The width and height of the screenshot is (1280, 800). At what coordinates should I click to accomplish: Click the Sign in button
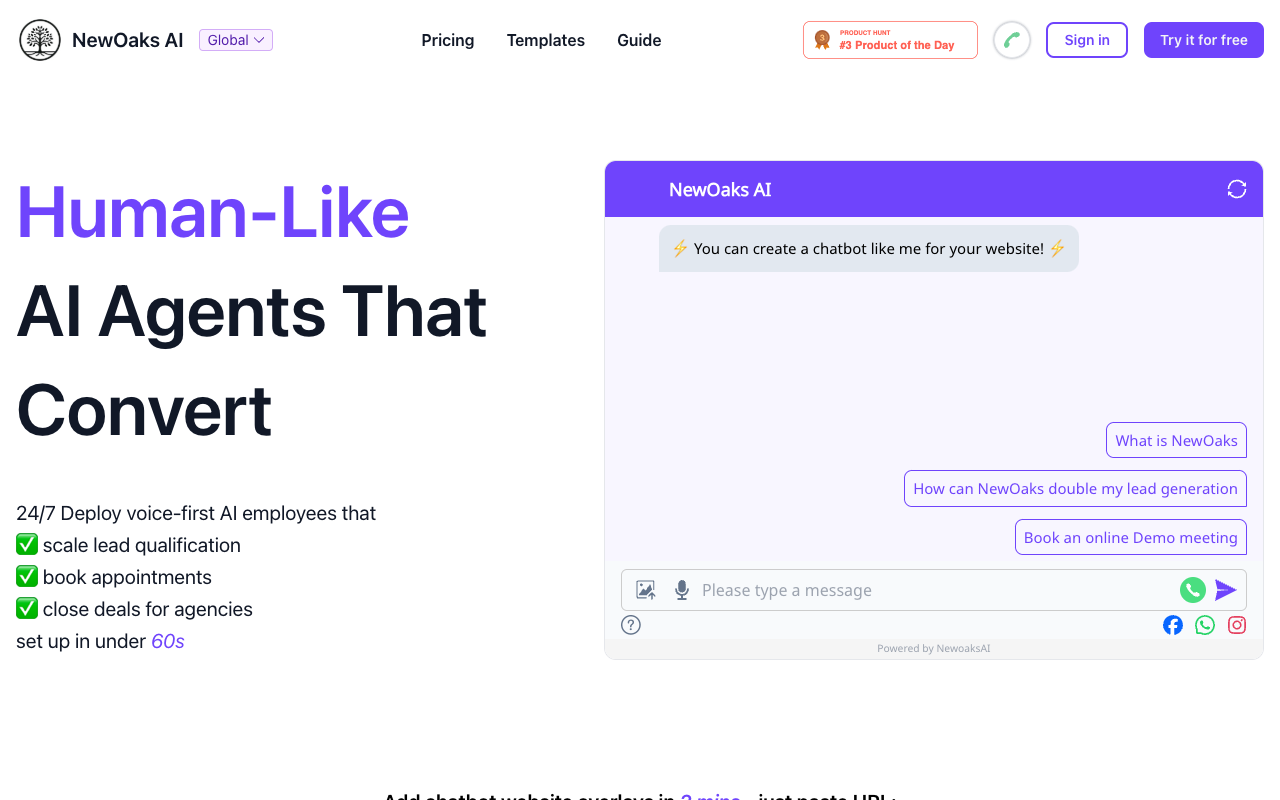1086,40
